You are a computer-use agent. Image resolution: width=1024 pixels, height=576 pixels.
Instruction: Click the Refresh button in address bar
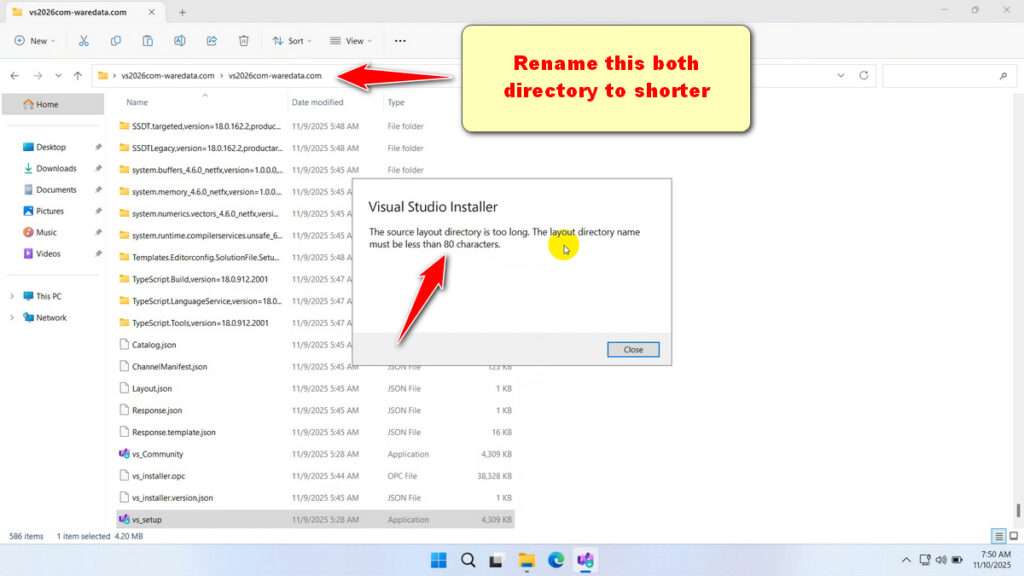click(862, 75)
